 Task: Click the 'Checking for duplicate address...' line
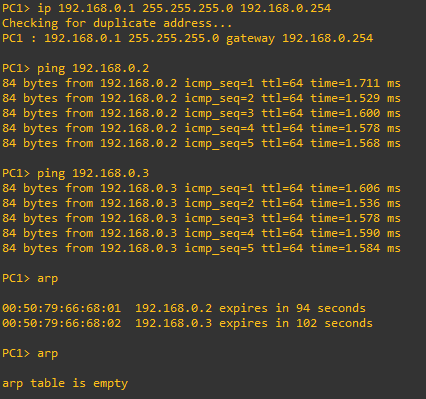click(117, 23)
